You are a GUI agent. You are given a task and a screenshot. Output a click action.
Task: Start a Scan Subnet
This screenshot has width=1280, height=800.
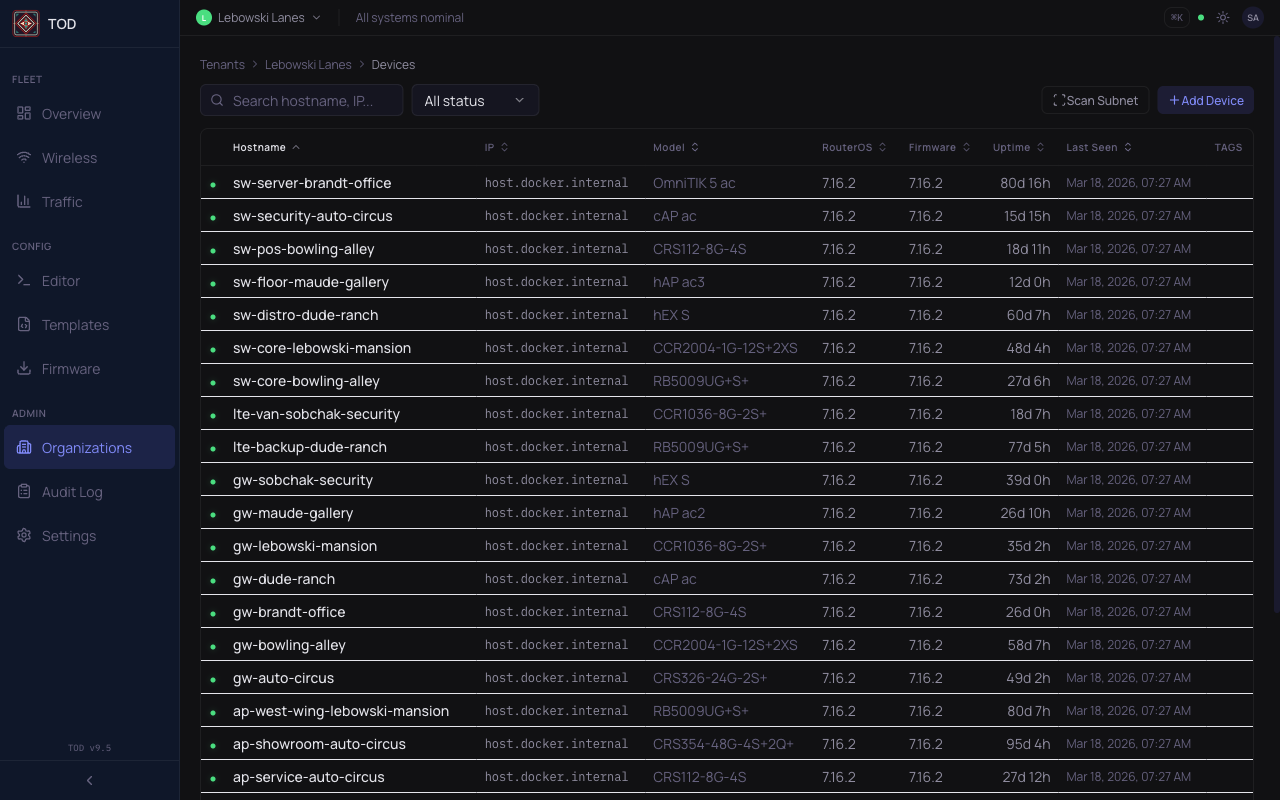pyautogui.click(x=1095, y=100)
